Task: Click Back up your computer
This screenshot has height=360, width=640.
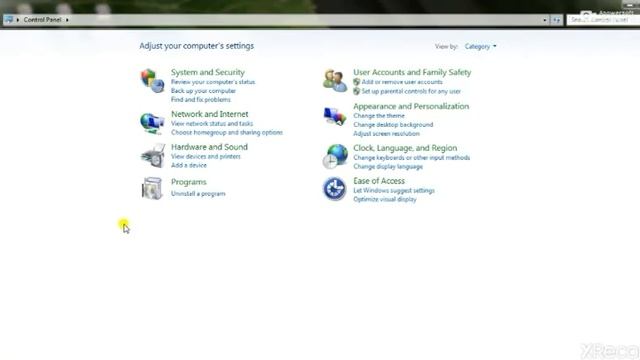Action: (x=203, y=91)
